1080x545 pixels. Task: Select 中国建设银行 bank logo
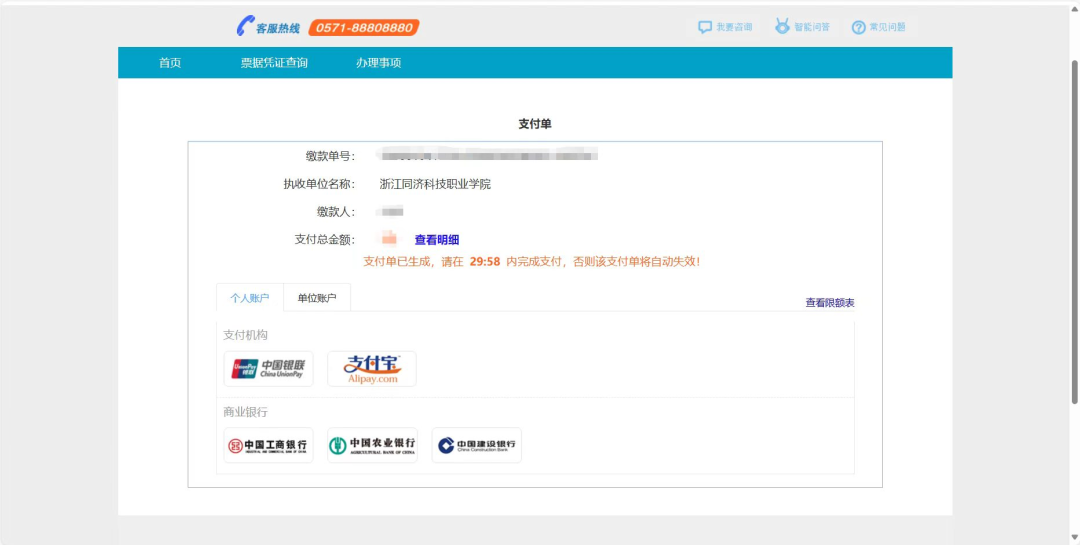click(x=476, y=445)
